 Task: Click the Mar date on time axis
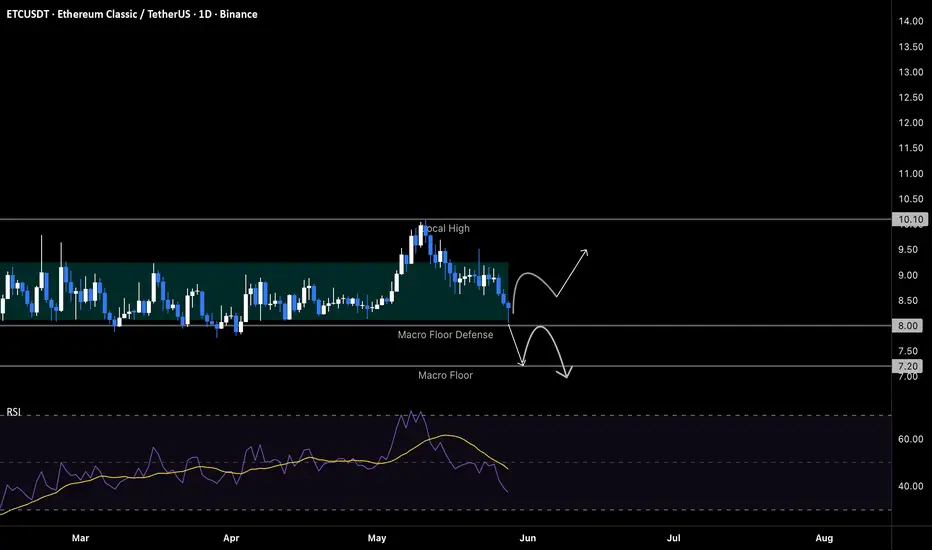pos(80,538)
